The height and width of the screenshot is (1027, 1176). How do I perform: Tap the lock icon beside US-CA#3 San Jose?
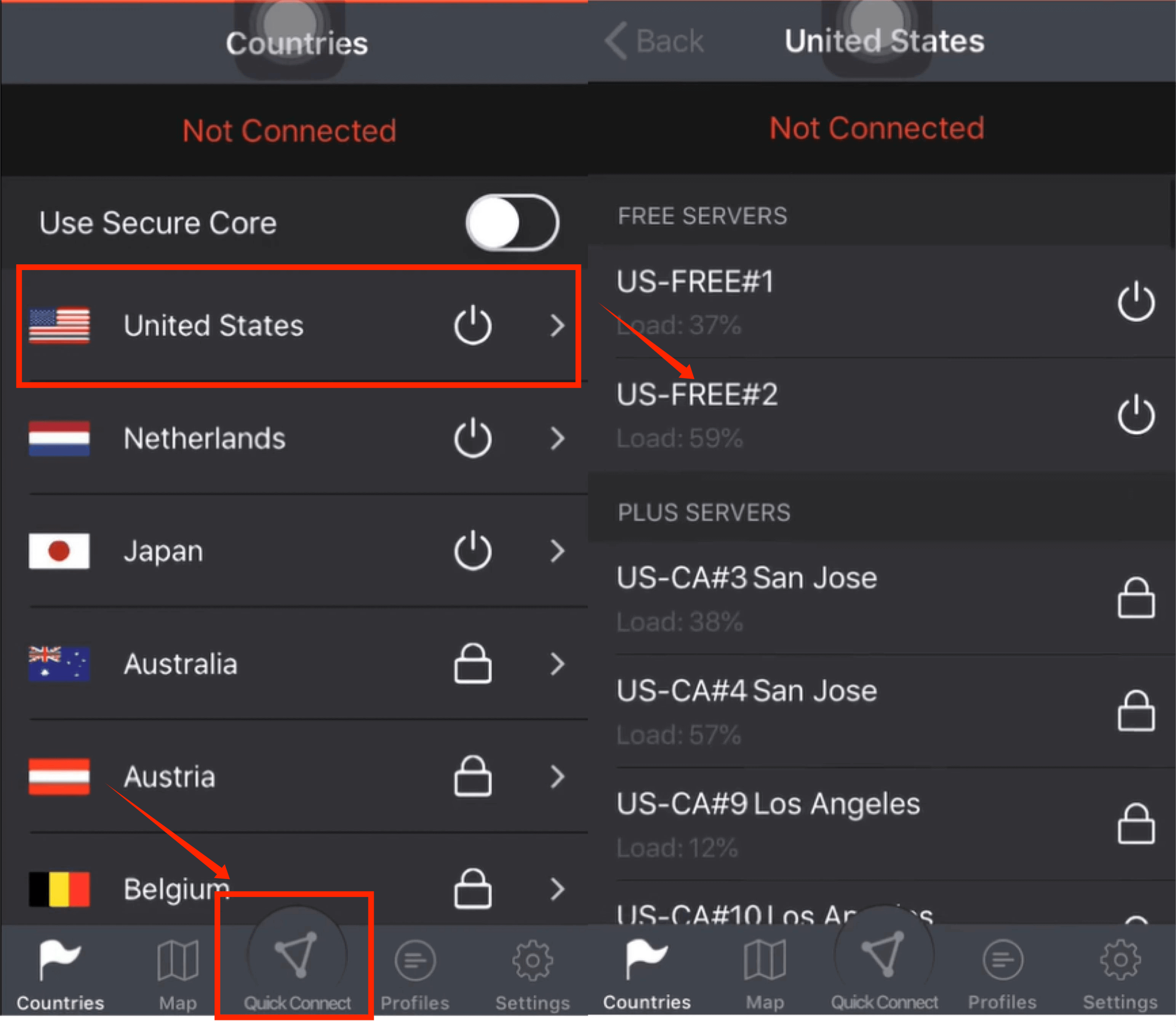click(1137, 598)
